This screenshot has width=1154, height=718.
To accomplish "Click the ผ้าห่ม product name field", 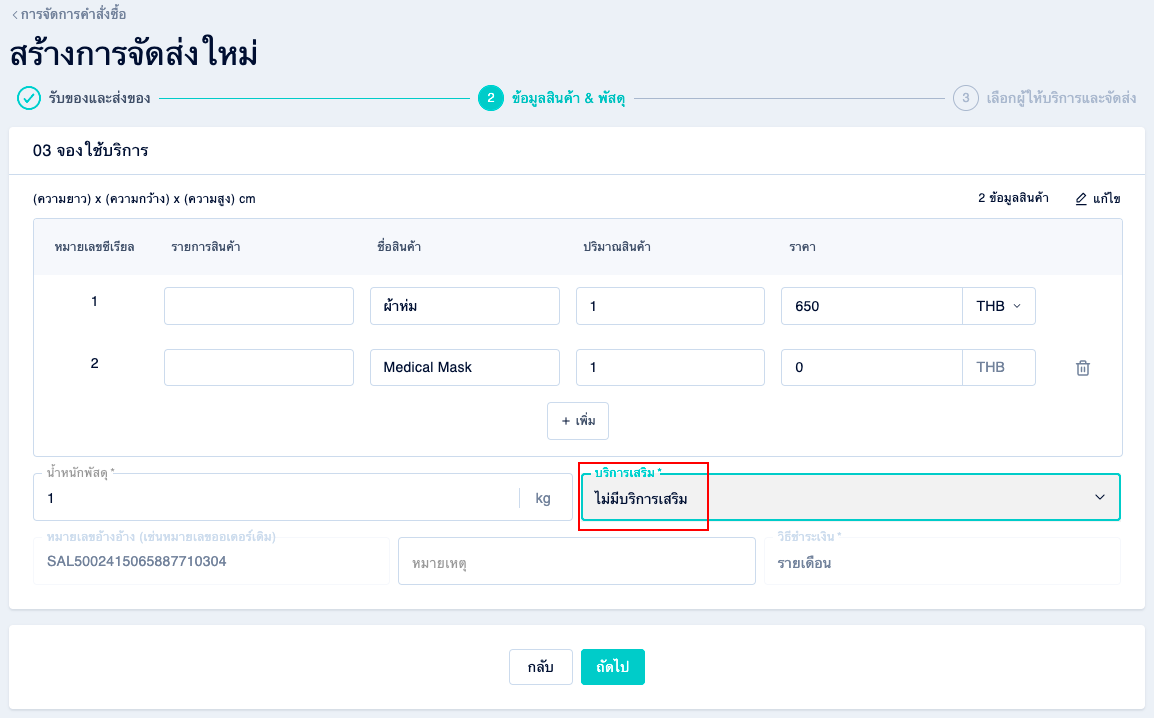I will (x=464, y=306).
